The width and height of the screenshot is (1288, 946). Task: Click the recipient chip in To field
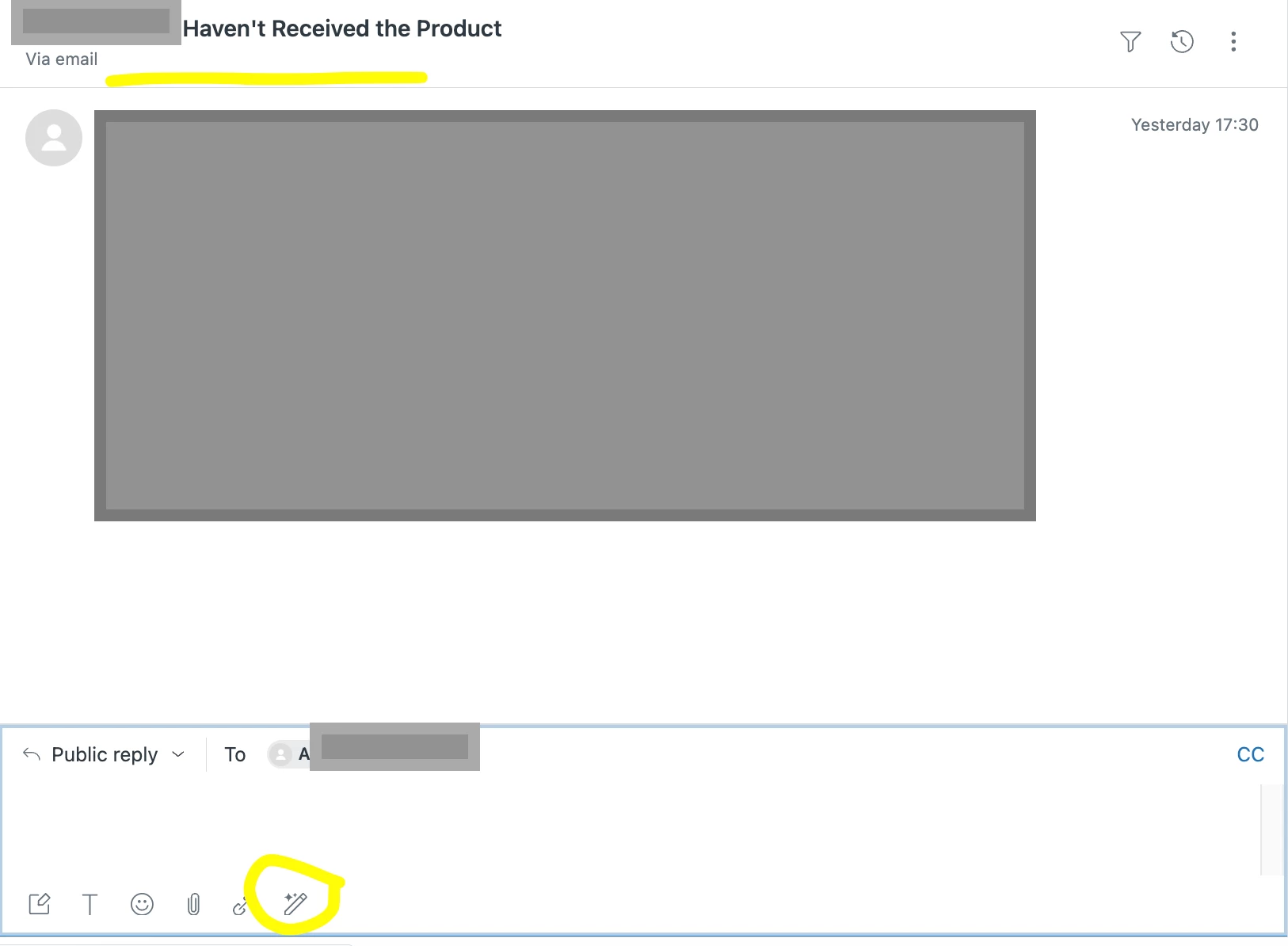[x=372, y=753]
